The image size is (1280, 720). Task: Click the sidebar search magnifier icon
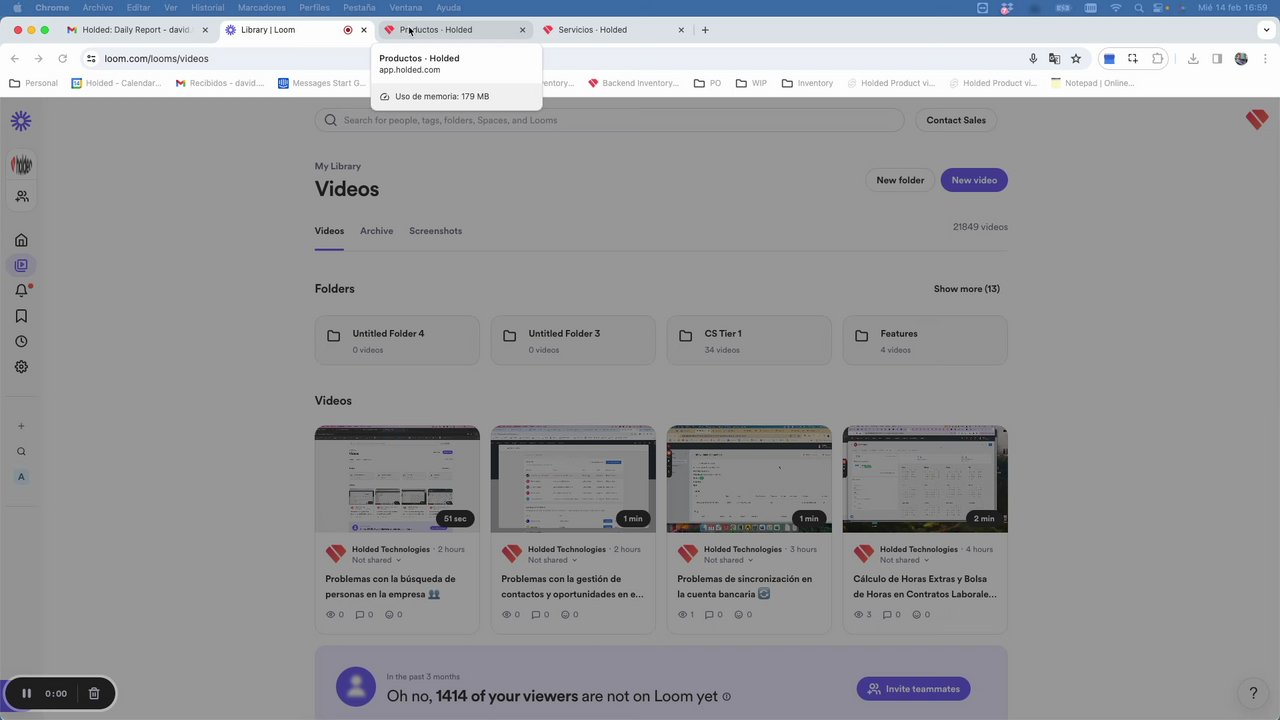point(21,452)
